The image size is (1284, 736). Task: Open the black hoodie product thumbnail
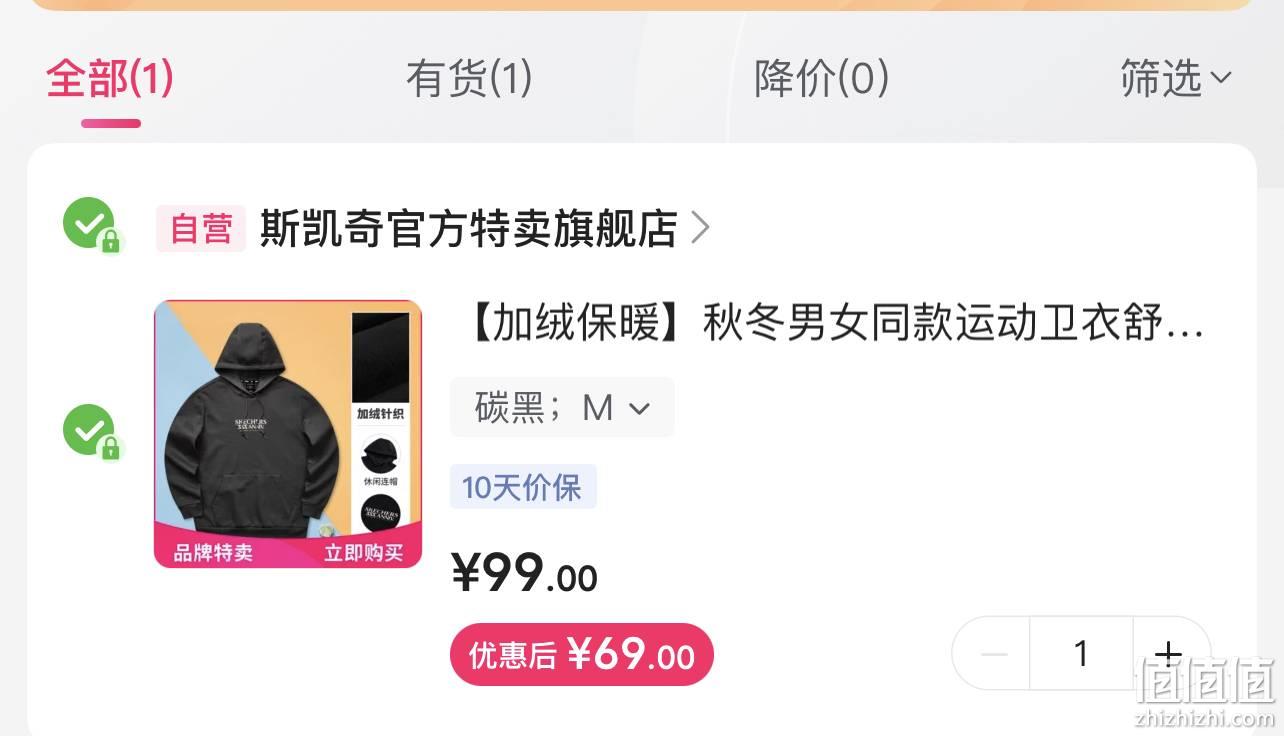(288, 434)
